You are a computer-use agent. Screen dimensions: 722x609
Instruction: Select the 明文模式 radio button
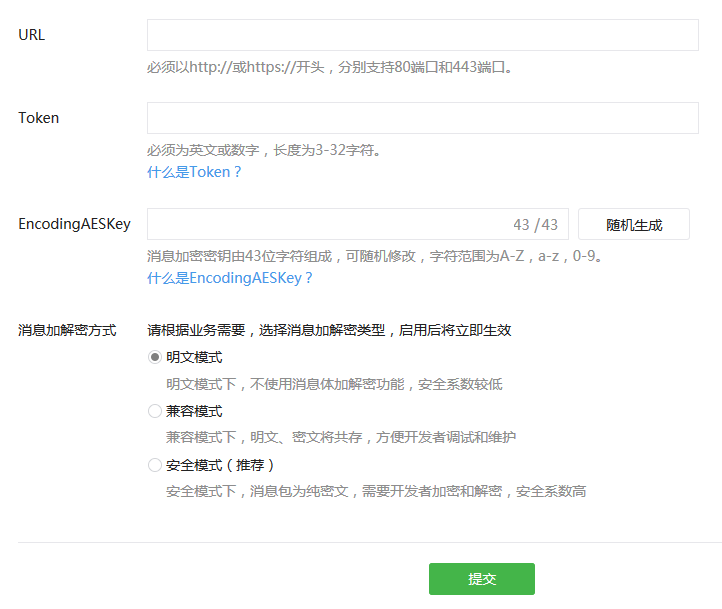155,357
